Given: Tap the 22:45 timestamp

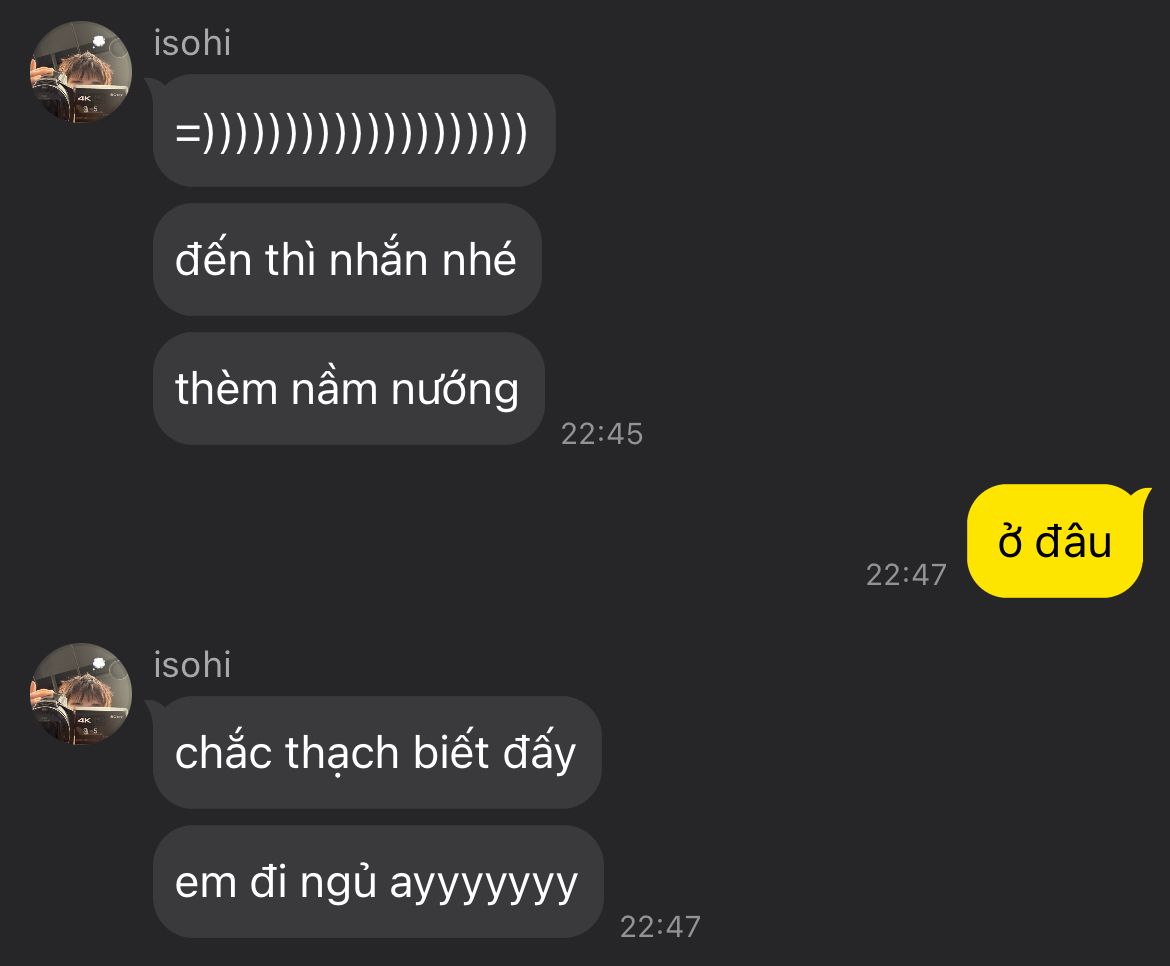Looking at the screenshot, I should pos(601,434).
